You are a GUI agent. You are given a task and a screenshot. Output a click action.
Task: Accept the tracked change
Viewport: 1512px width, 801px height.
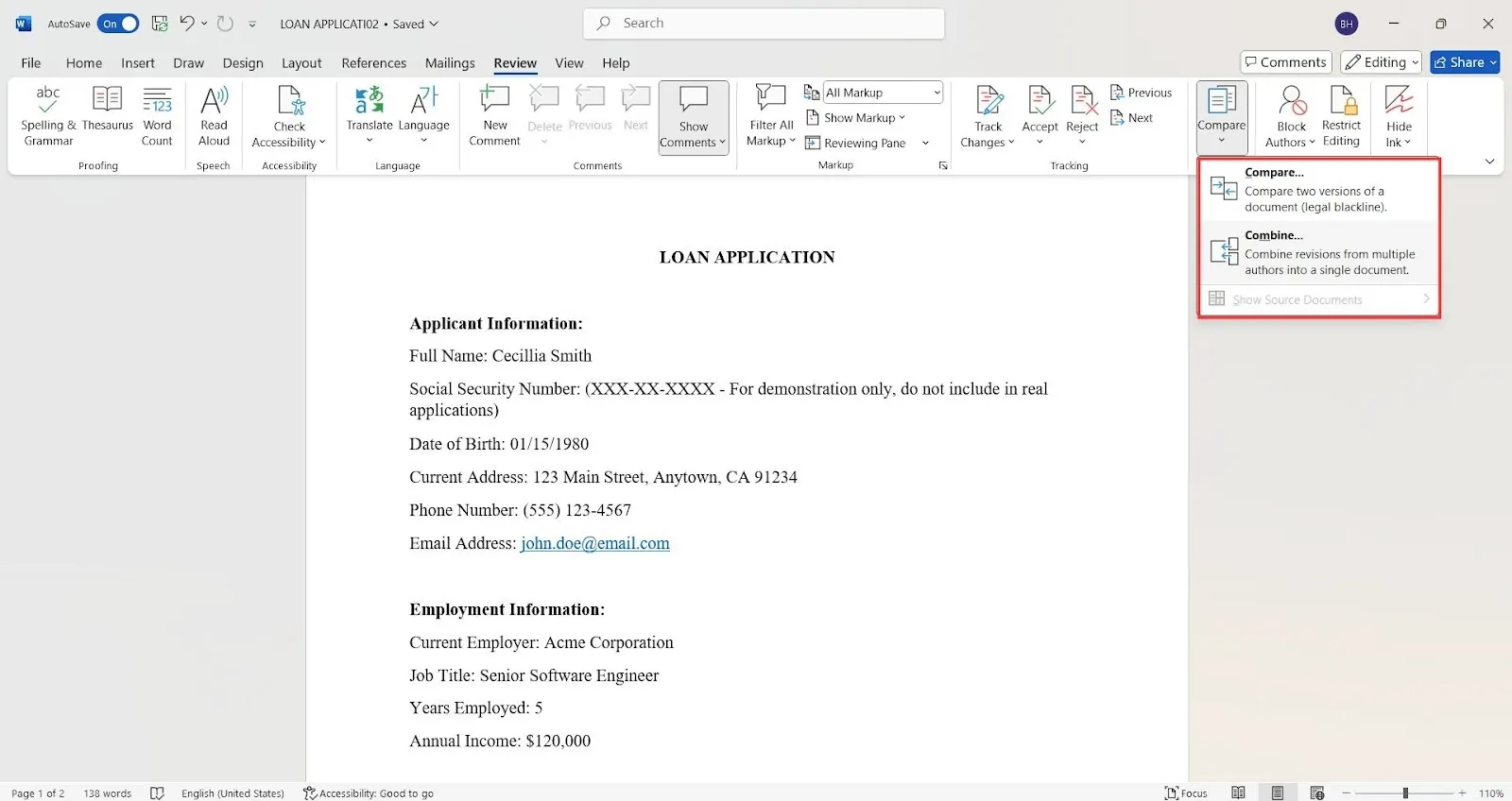click(x=1039, y=116)
